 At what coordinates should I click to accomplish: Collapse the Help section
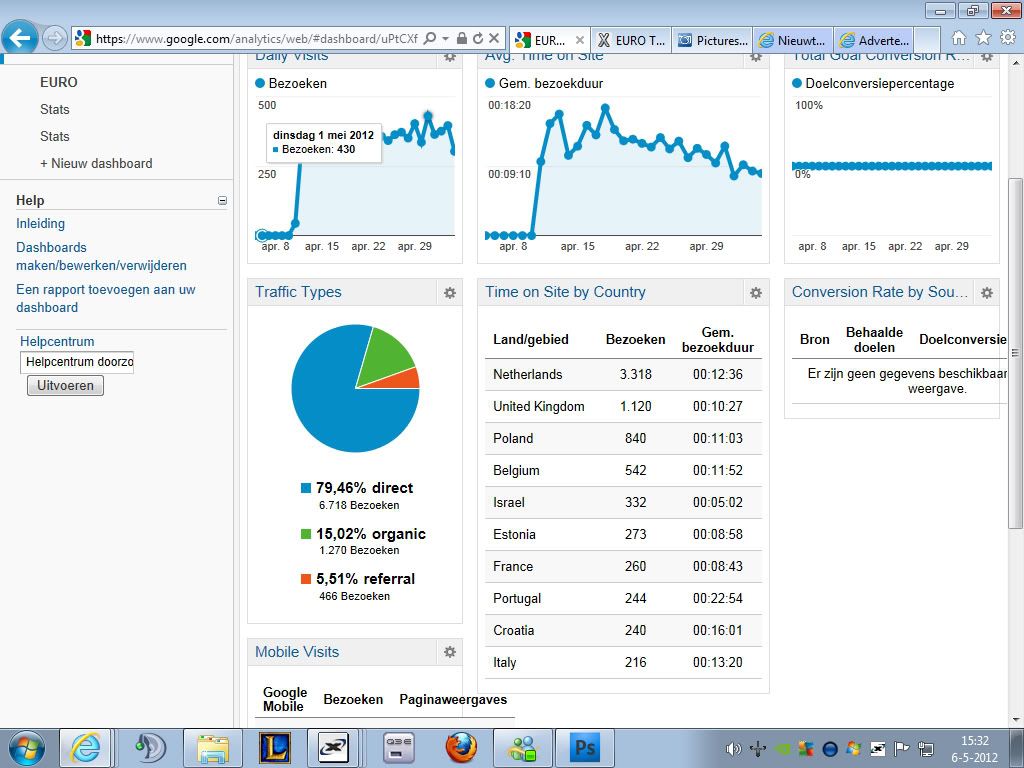[x=222, y=200]
